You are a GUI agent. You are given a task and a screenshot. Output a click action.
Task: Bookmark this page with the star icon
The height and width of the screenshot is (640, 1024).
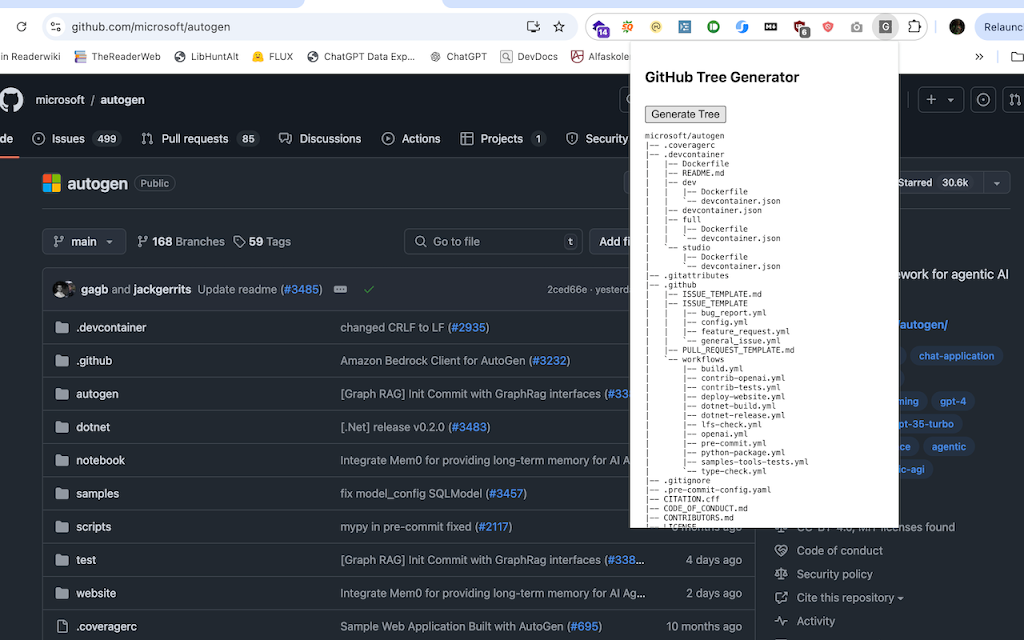pyautogui.click(x=559, y=27)
